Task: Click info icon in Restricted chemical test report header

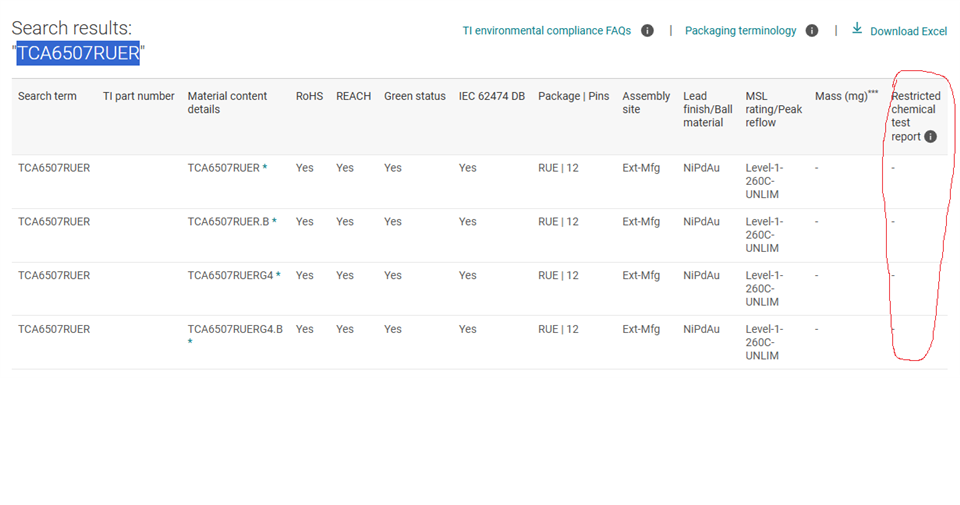Action: pyautogui.click(x=930, y=137)
